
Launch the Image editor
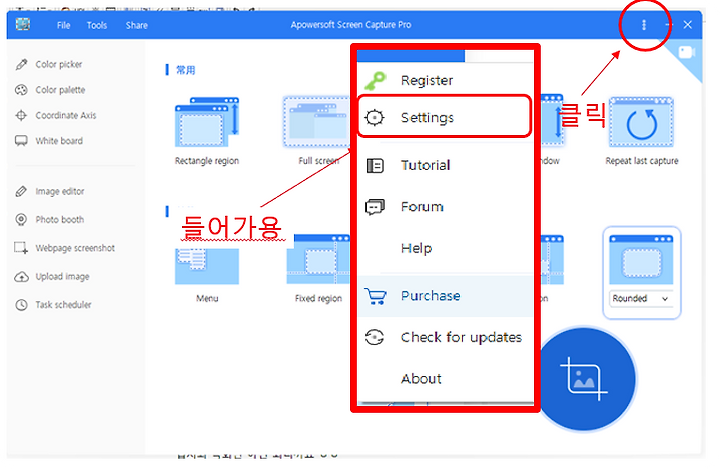pos(50,192)
